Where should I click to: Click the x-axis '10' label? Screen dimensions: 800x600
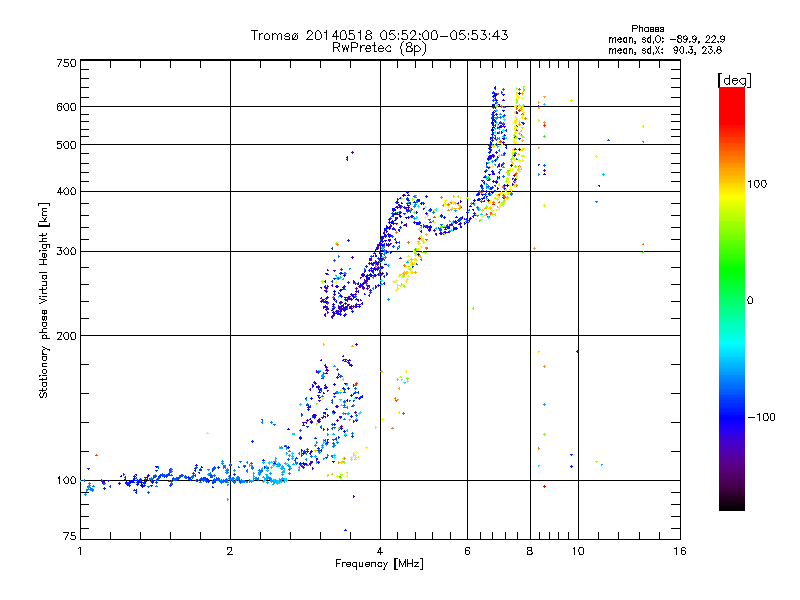(x=578, y=551)
